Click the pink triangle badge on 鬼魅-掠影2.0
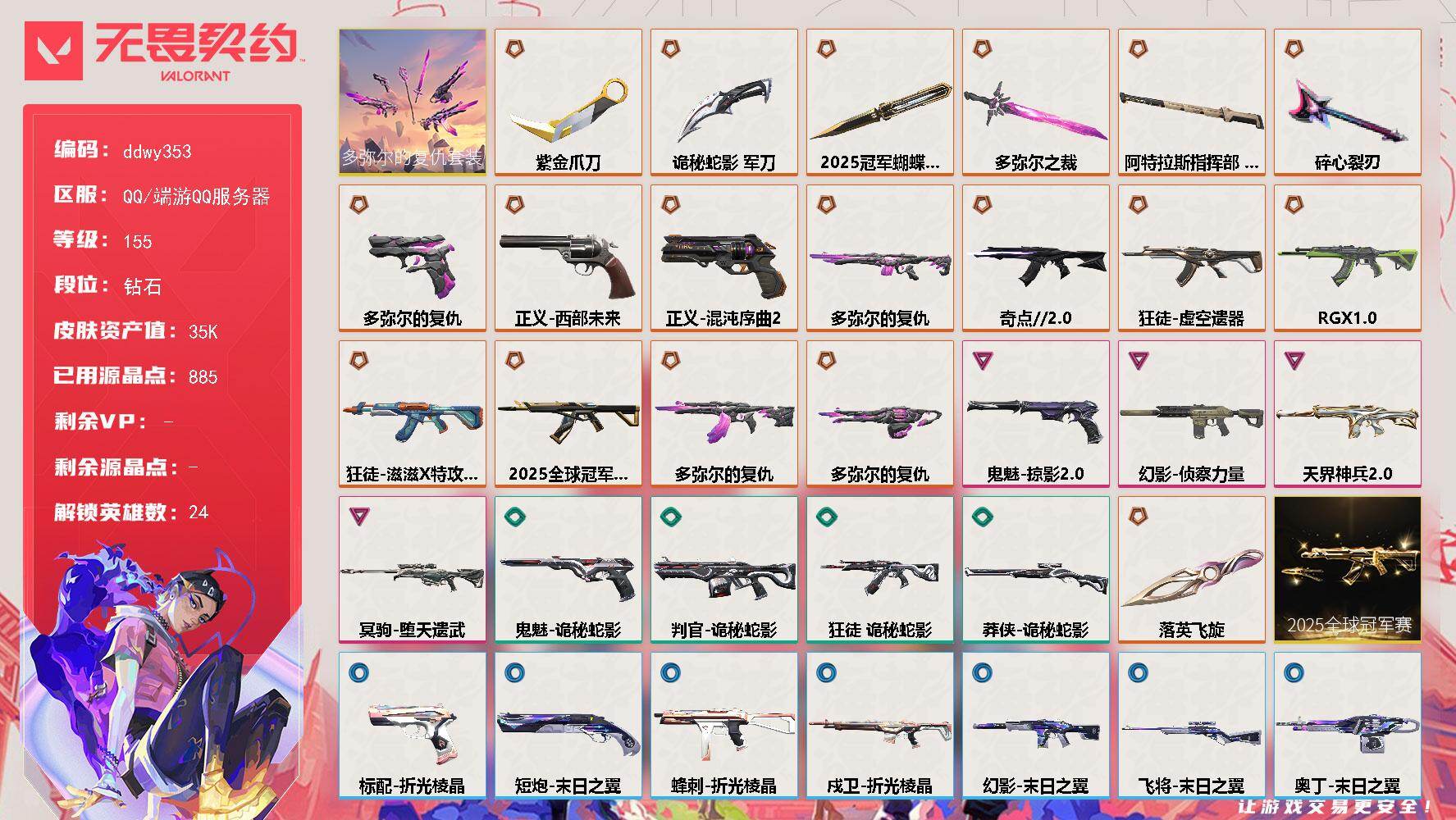Screen dimensions: 1456x820 (982, 360)
